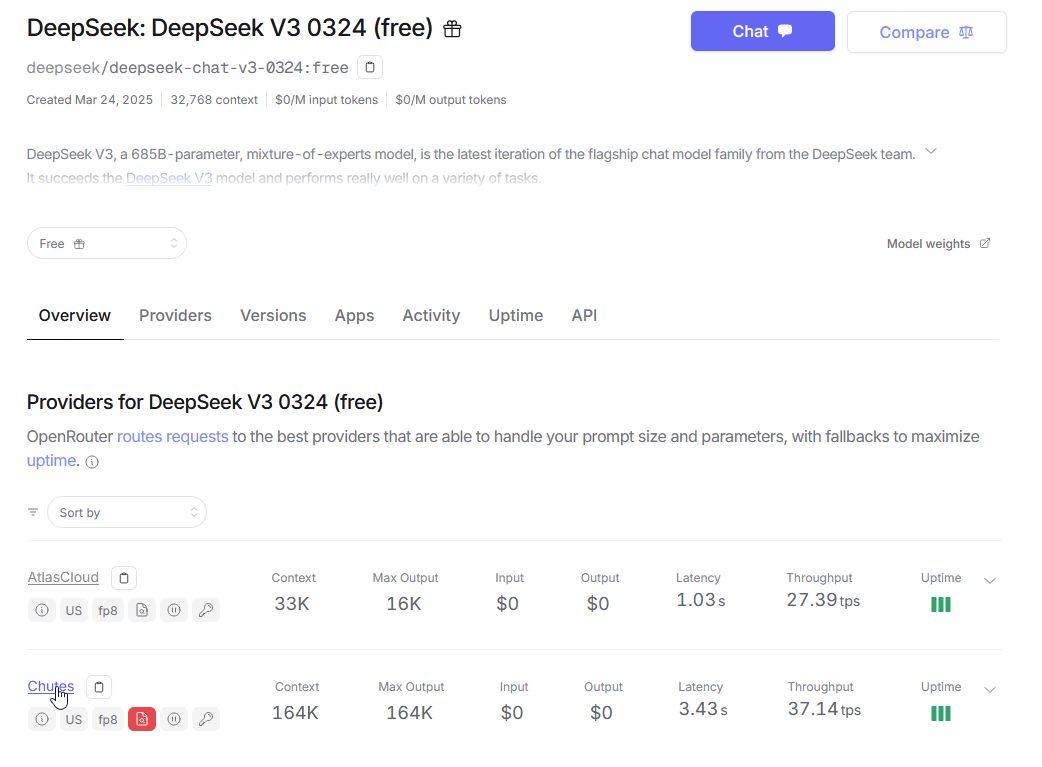Click the AtlasCloud key icon
1042x767 pixels.
pyautogui.click(x=206, y=609)
